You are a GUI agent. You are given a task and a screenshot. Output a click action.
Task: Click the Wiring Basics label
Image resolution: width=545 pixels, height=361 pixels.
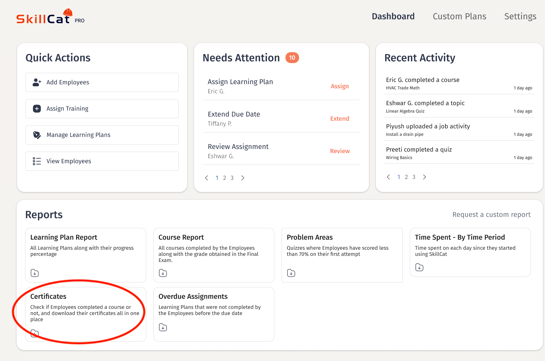[x=399, y=158]
